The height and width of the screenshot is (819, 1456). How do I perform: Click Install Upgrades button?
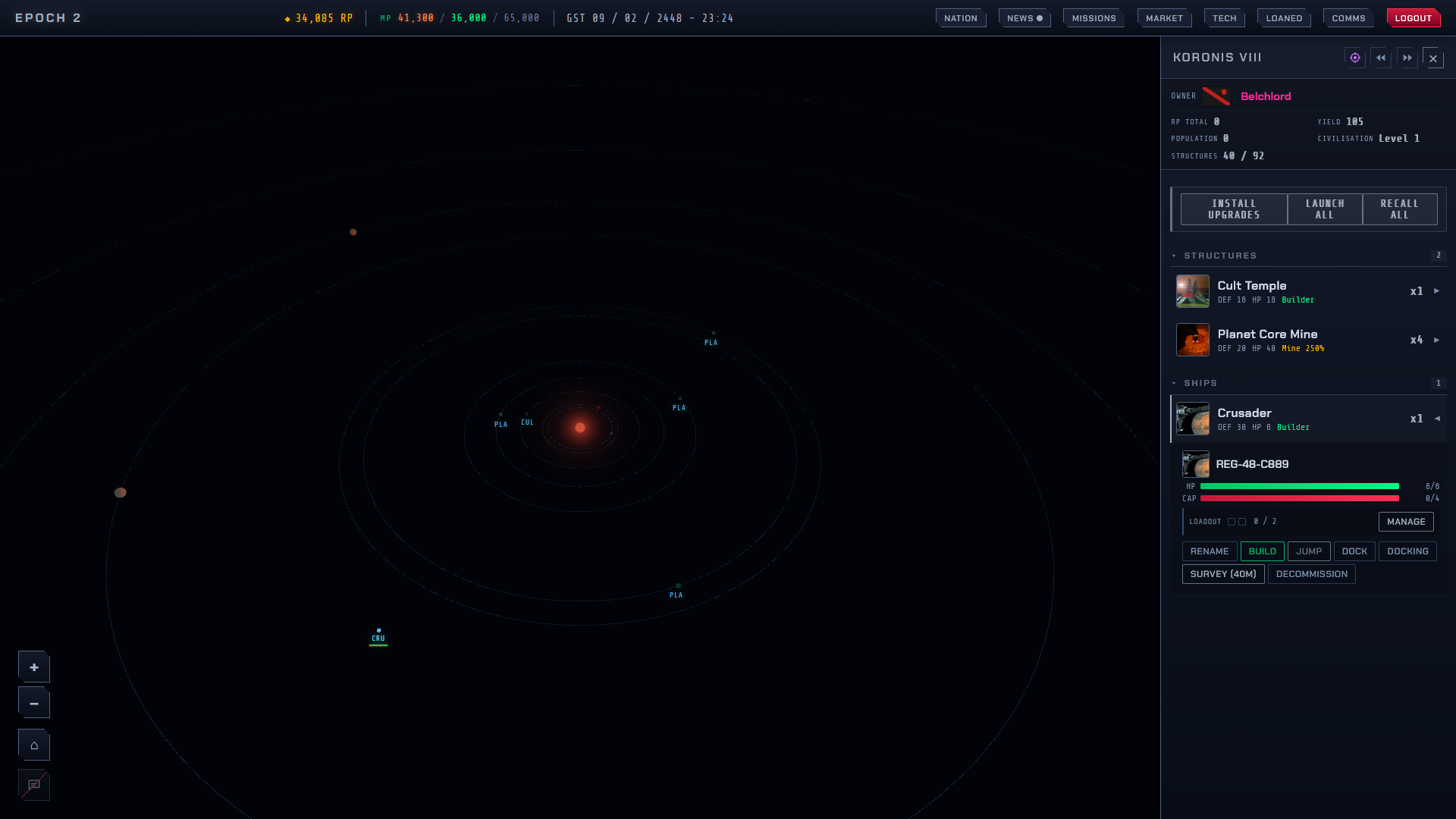point(1234,209)
